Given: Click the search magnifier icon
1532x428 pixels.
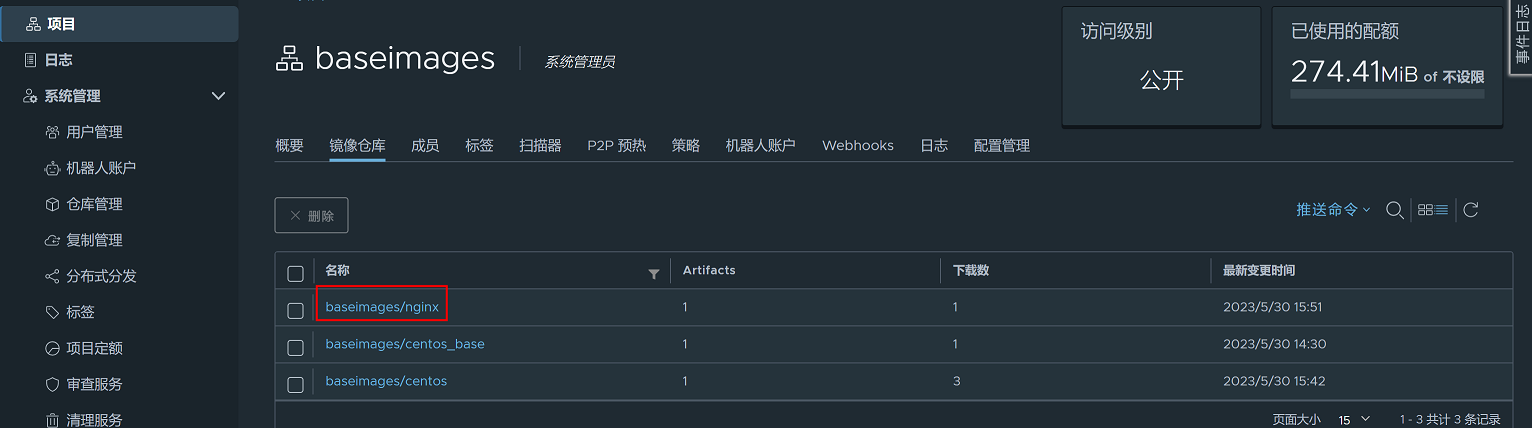Looking at the screenshot, I should (x=1394, y=210).
